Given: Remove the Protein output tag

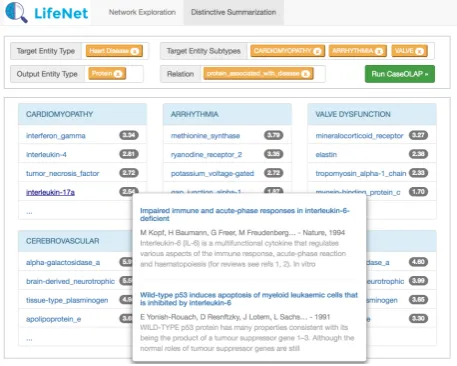Looking at the screenshot, I should [x=118, y=74].
